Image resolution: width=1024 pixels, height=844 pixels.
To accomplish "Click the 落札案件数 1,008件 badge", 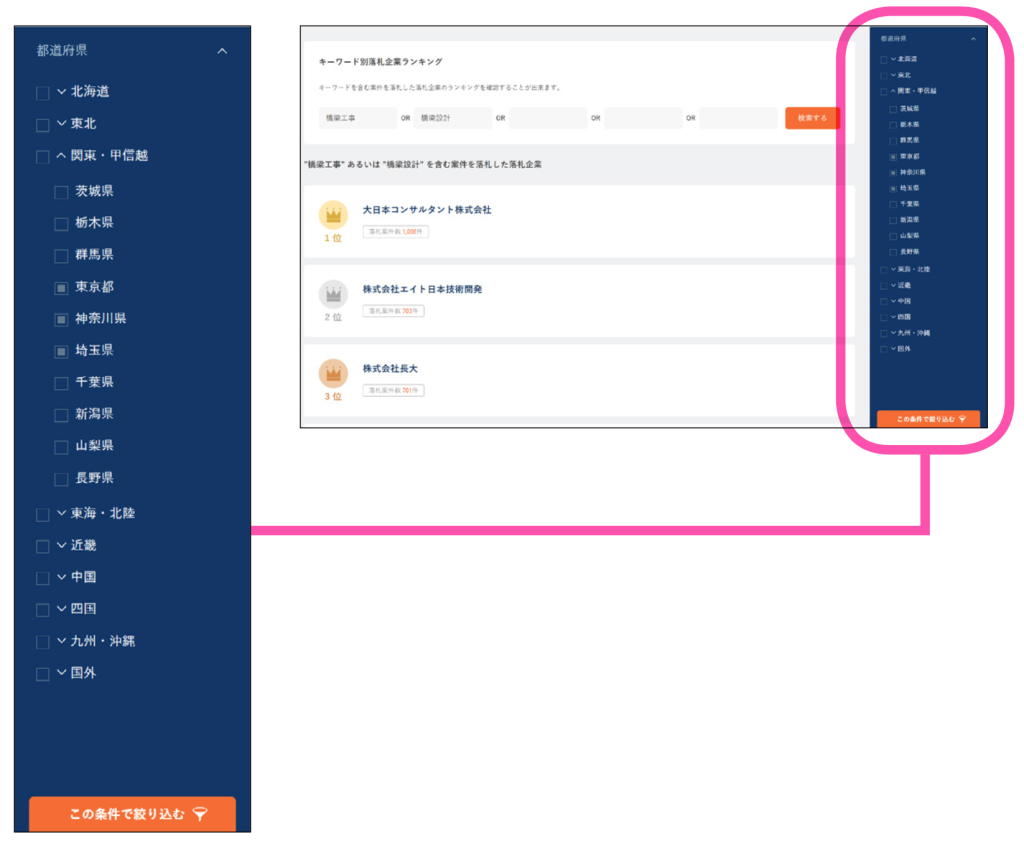I will [x=396, y=232].
